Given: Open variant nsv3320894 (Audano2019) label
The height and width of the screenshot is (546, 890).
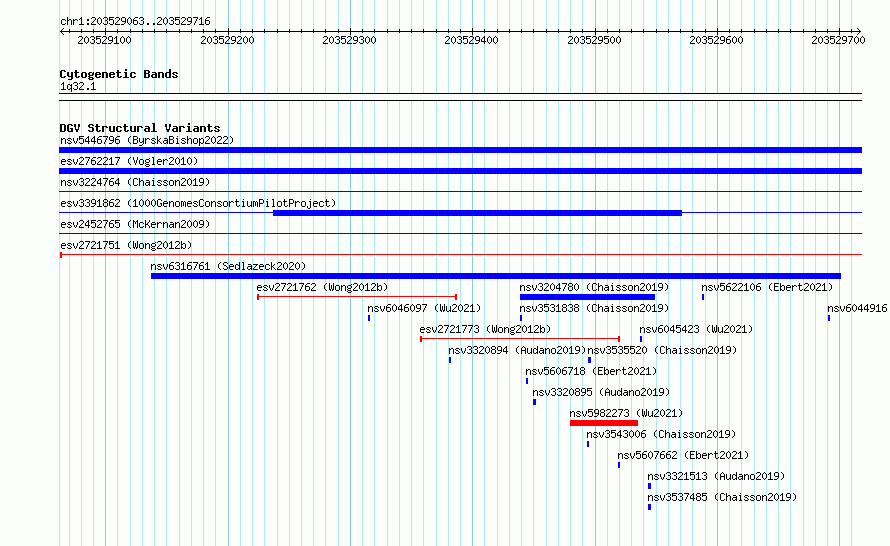Looking at the screenshot, I should click(x=517, y=350).
